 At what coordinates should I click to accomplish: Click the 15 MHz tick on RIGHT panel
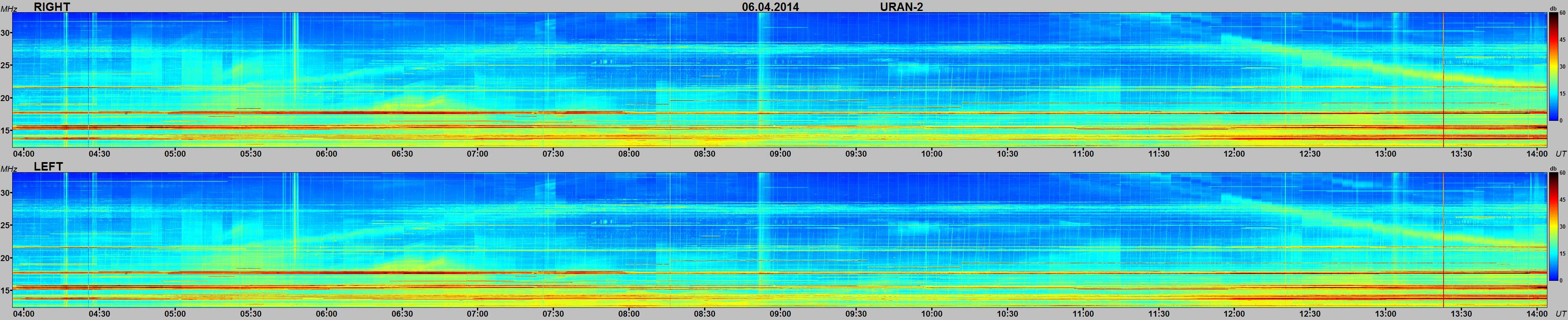6,131
